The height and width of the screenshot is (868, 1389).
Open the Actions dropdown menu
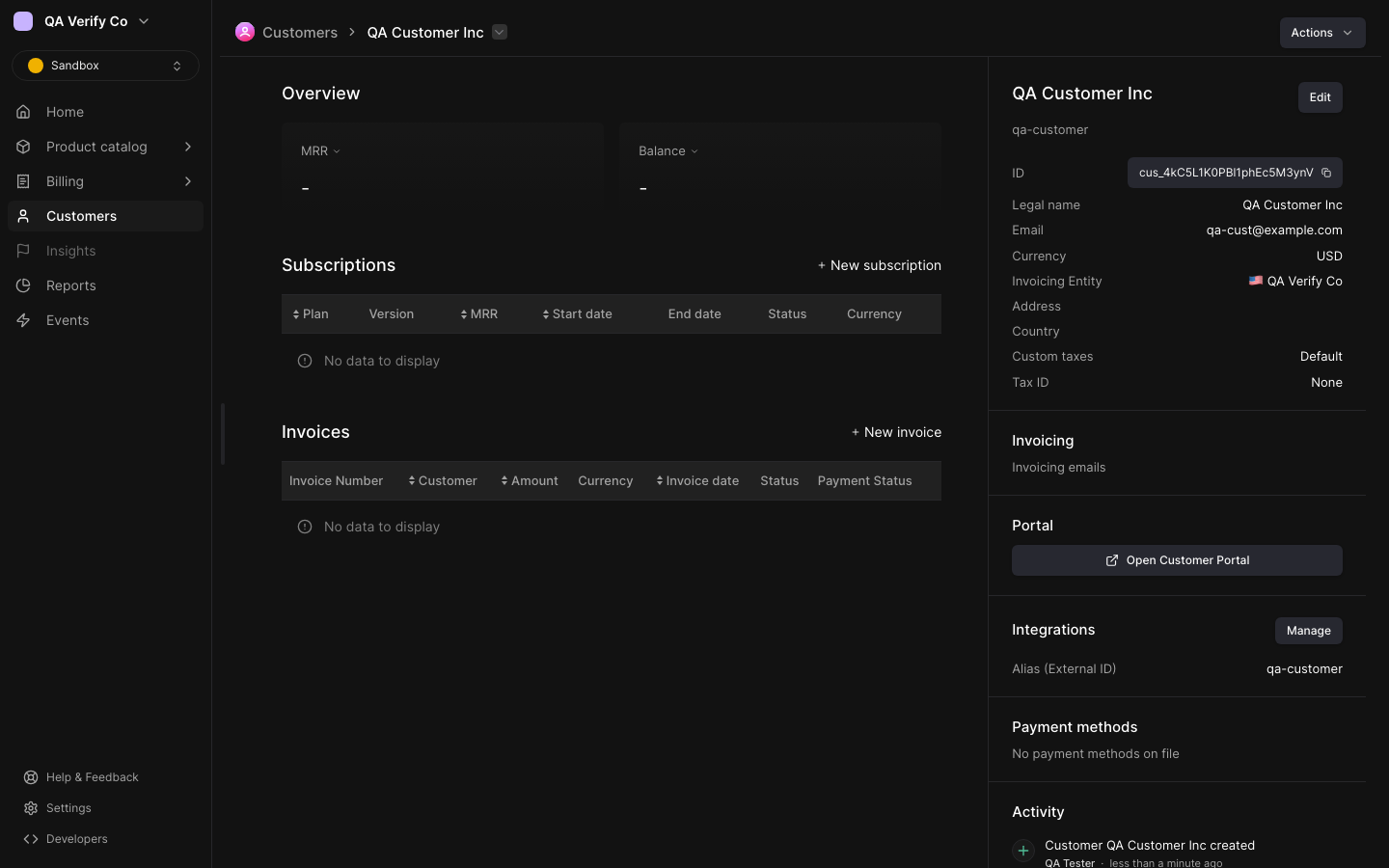(x=1322, y=33)
